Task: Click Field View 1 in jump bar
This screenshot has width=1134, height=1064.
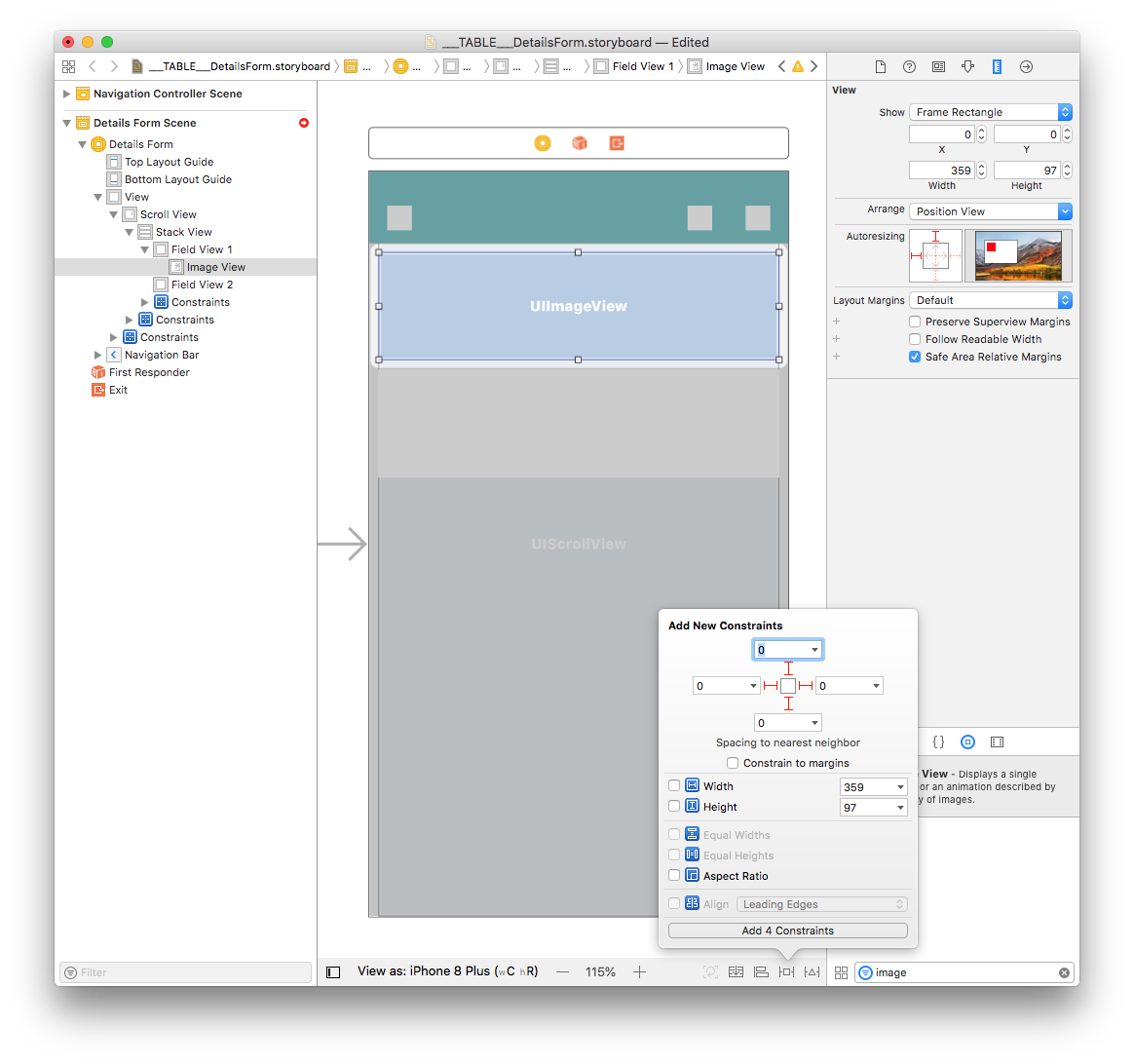Action: [634, 66]
